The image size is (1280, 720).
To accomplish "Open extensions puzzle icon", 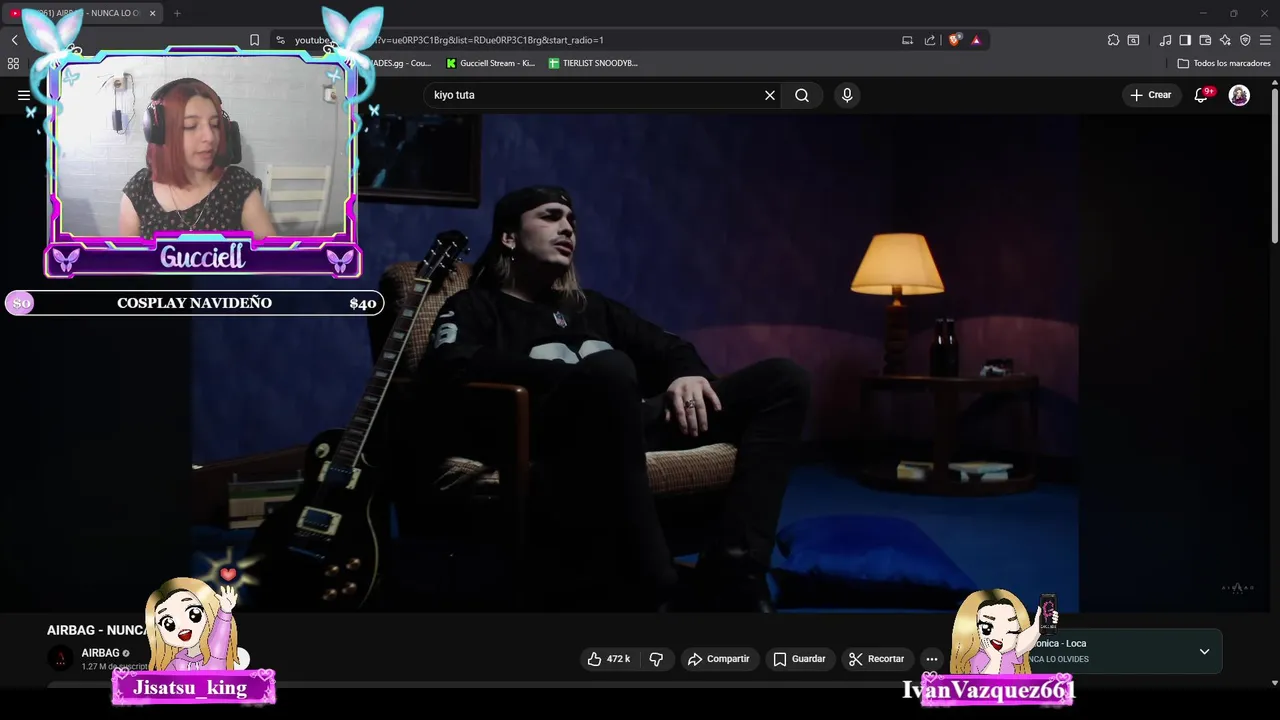I will pos(1113,40).
